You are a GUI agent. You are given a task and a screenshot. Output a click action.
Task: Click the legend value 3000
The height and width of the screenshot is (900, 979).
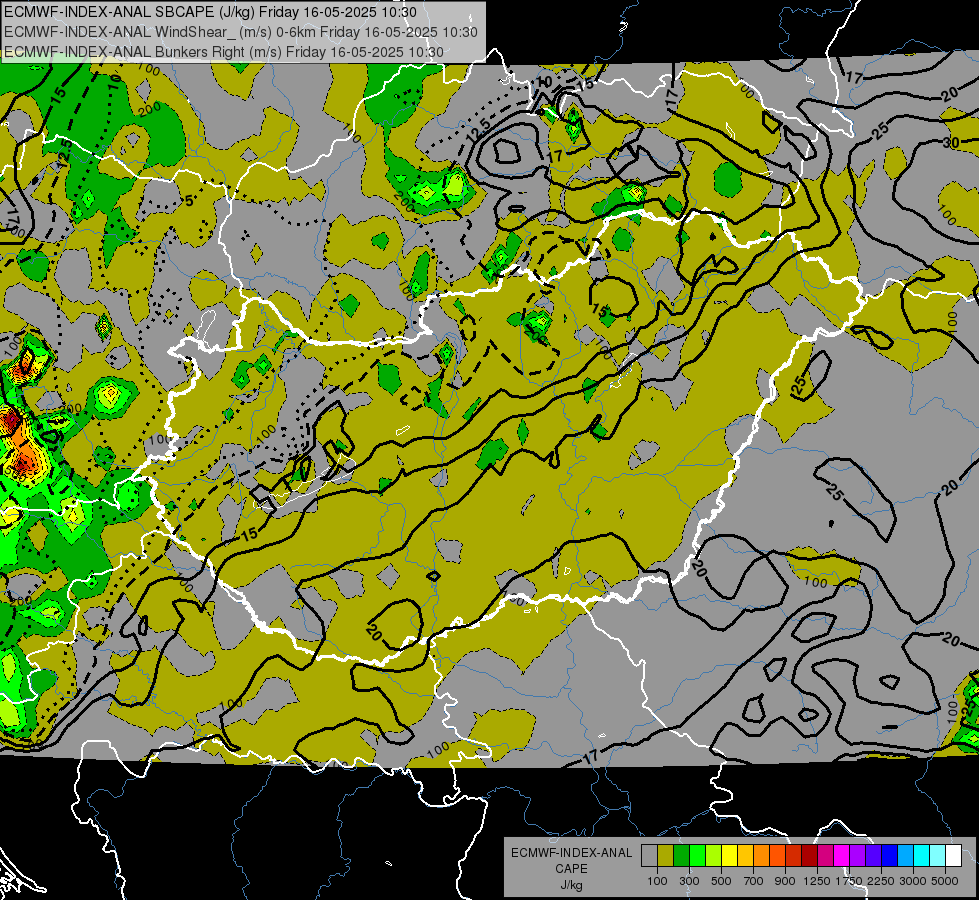[x=913, y=881]
